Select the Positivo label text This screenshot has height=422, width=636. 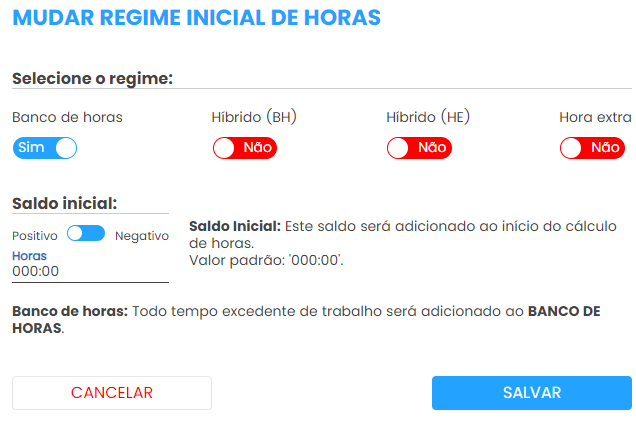(35, 236)
